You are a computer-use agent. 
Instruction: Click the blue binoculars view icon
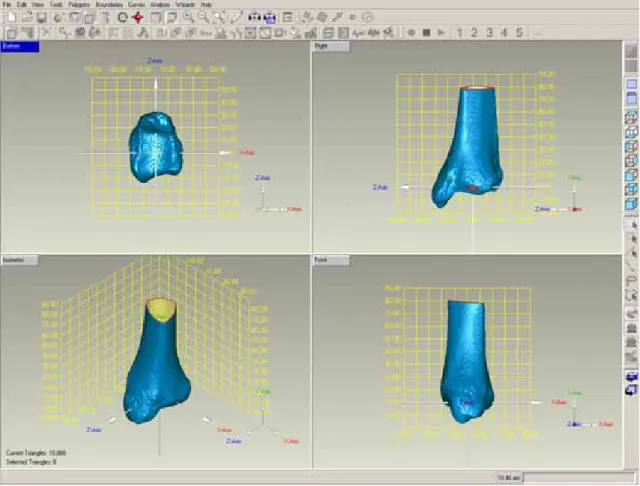click(x=270, y=17)
